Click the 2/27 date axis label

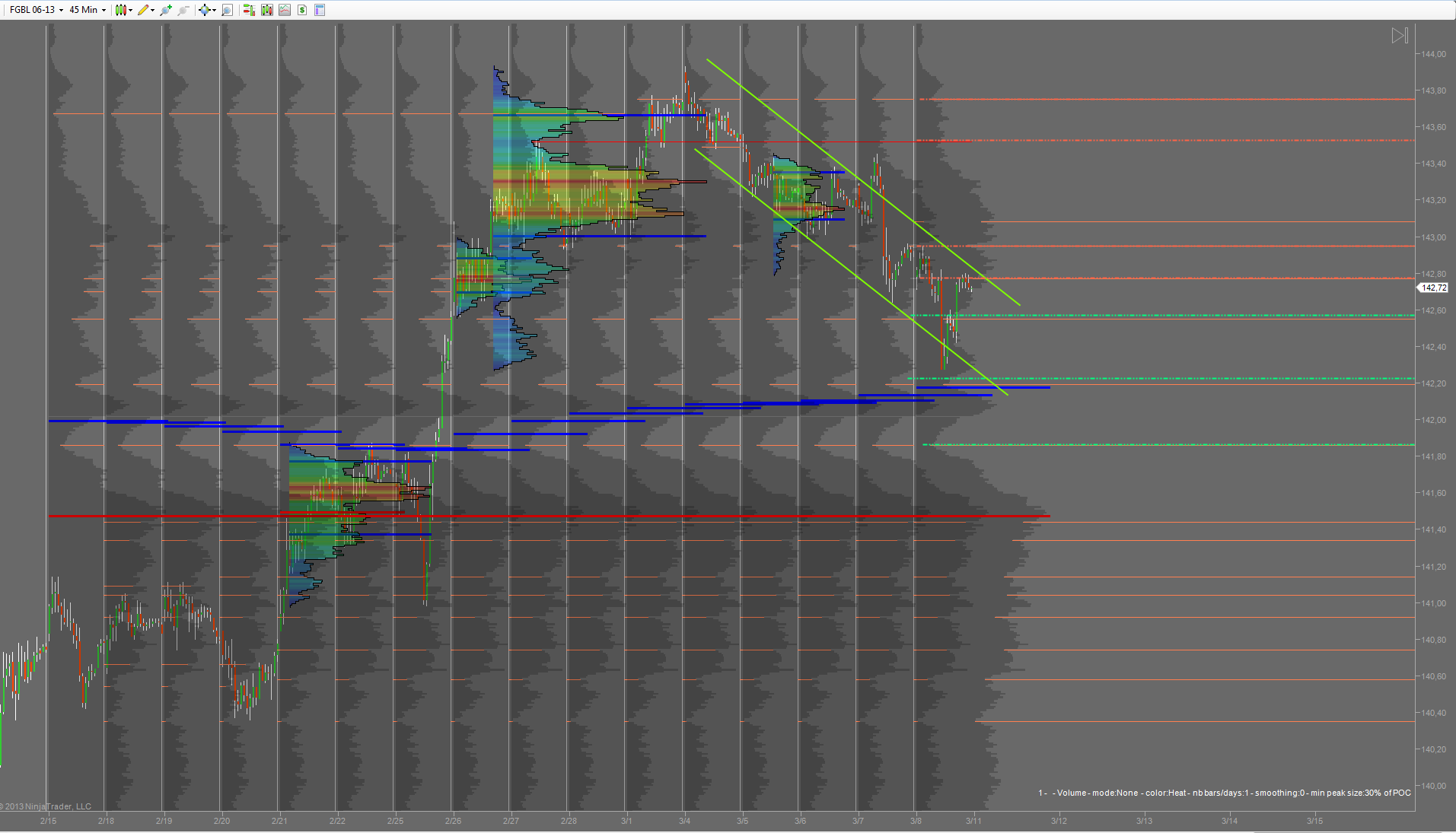[x=511, y=821]
